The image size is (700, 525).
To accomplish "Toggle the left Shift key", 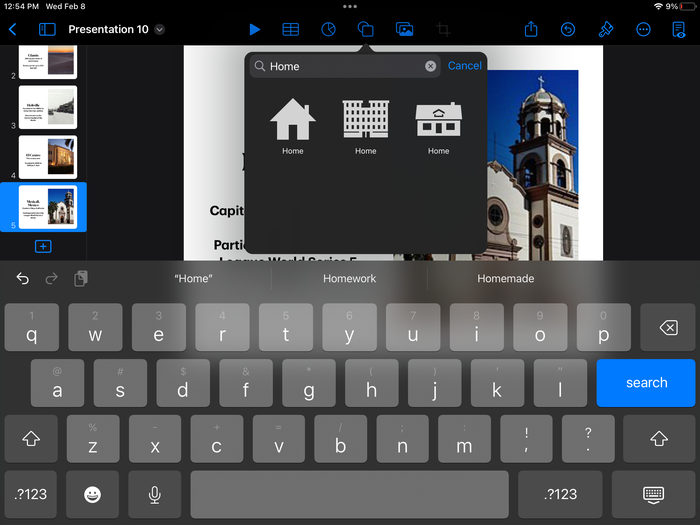I will pyautogui.click(x=31, y=438).
